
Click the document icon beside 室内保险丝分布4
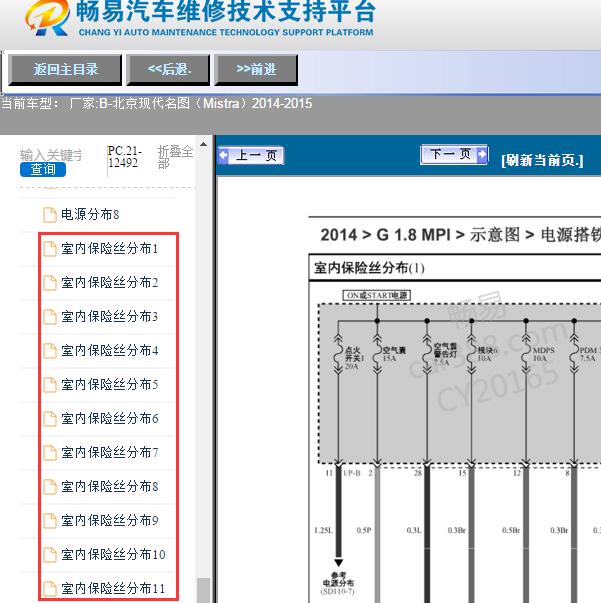(50, 351)
